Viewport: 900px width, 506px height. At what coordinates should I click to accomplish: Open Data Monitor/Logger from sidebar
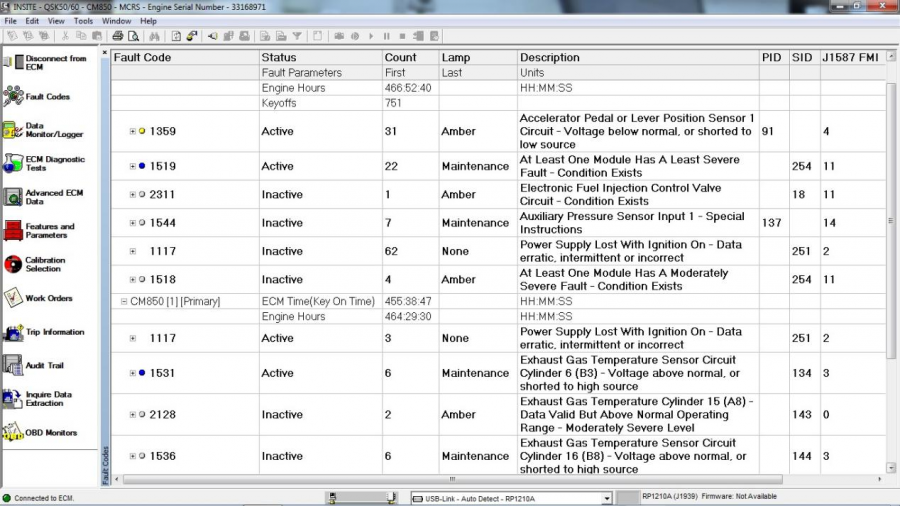coord(13,130)
